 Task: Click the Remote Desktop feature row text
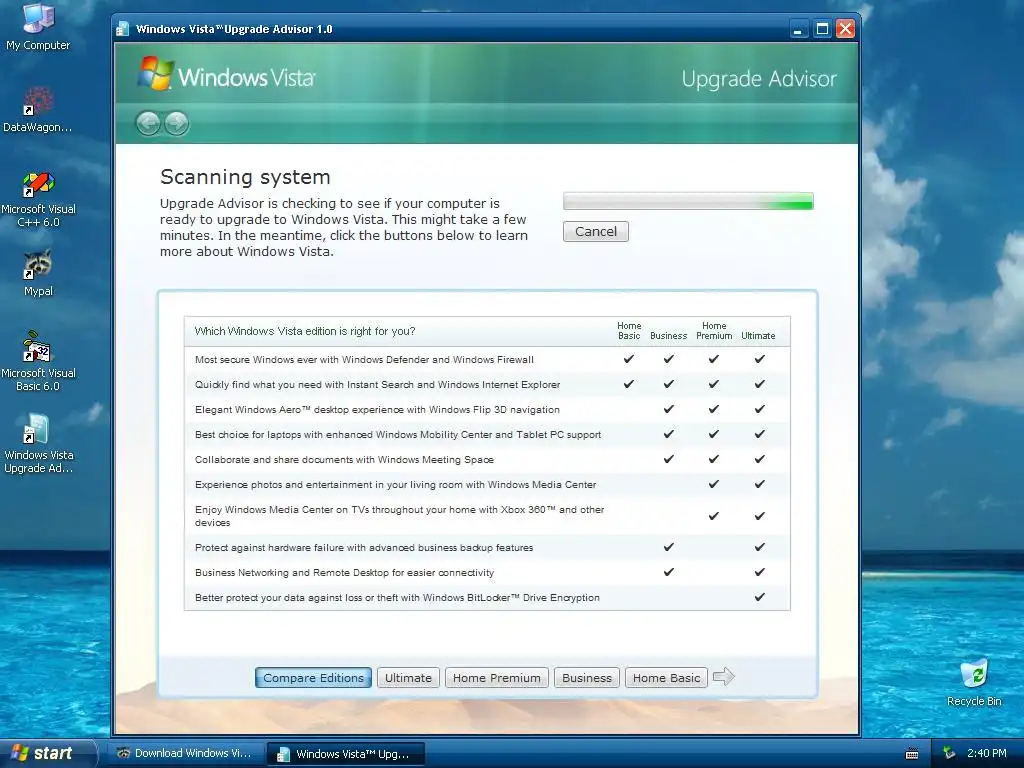[x=344, y=573]
